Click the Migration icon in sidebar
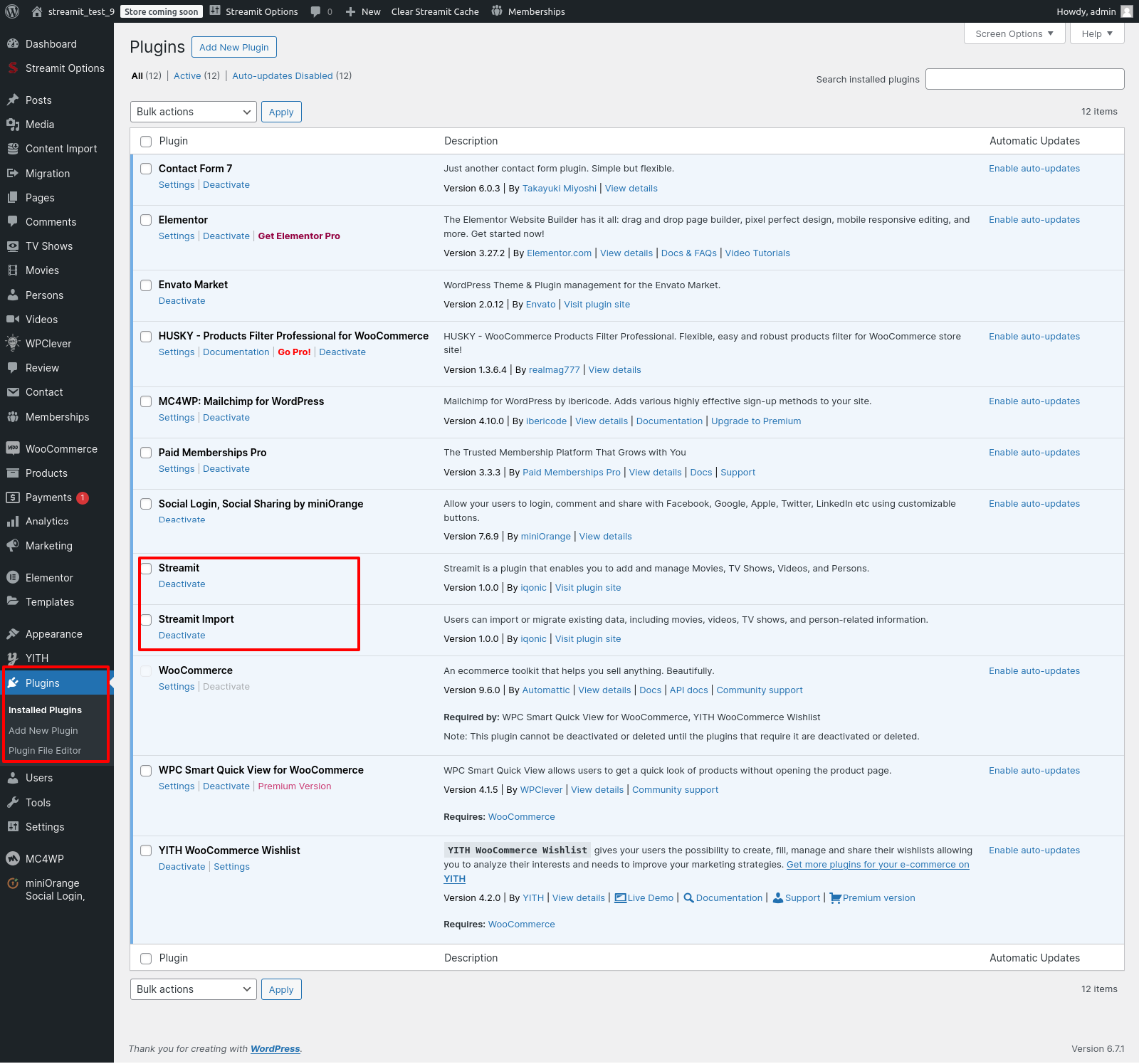Viewport: 1139px width, 1064px height. click(13, 174)
